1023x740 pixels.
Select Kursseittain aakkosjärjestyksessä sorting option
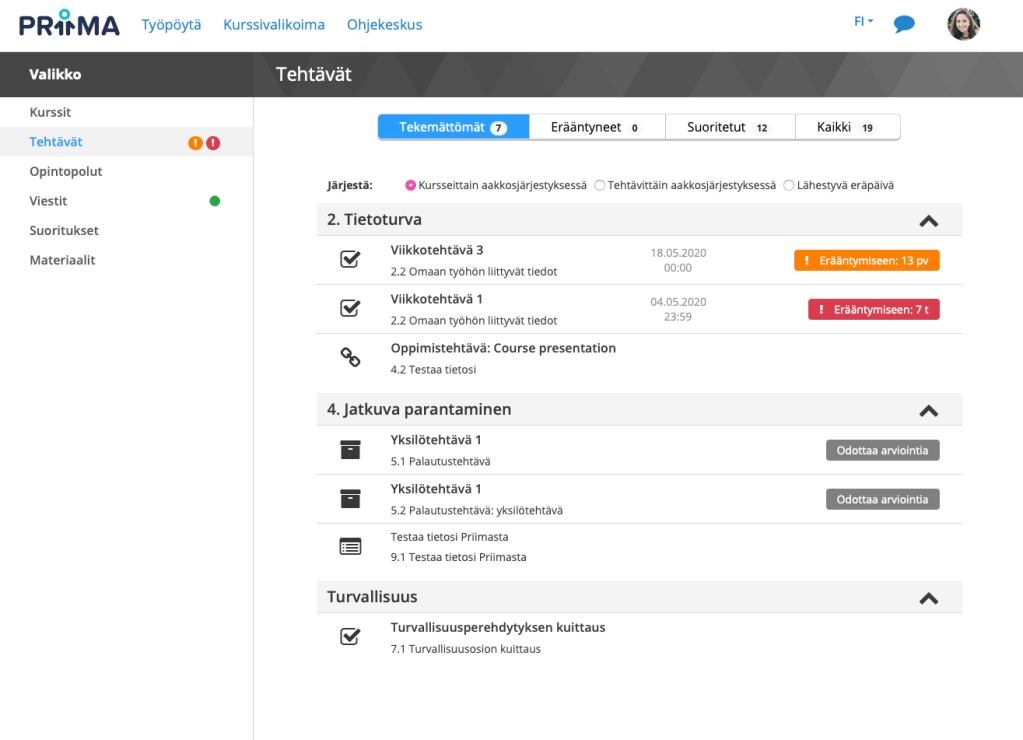410,185
